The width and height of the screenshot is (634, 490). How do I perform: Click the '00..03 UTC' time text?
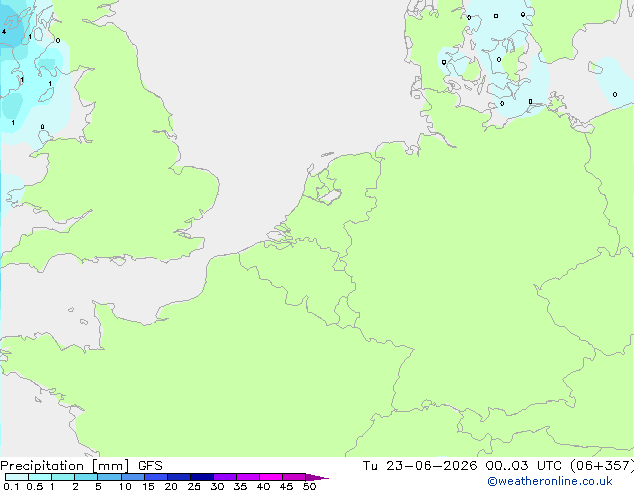[x=523, y=466]
